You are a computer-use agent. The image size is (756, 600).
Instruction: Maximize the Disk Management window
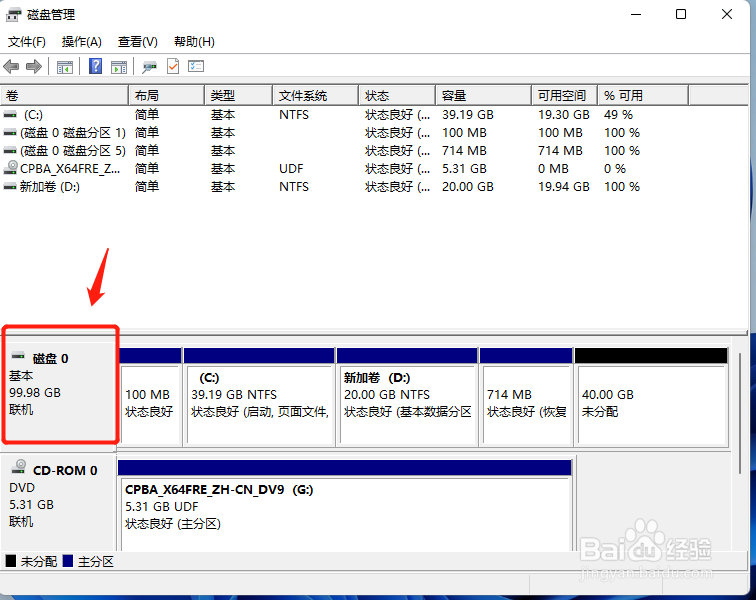coord(681,14)
